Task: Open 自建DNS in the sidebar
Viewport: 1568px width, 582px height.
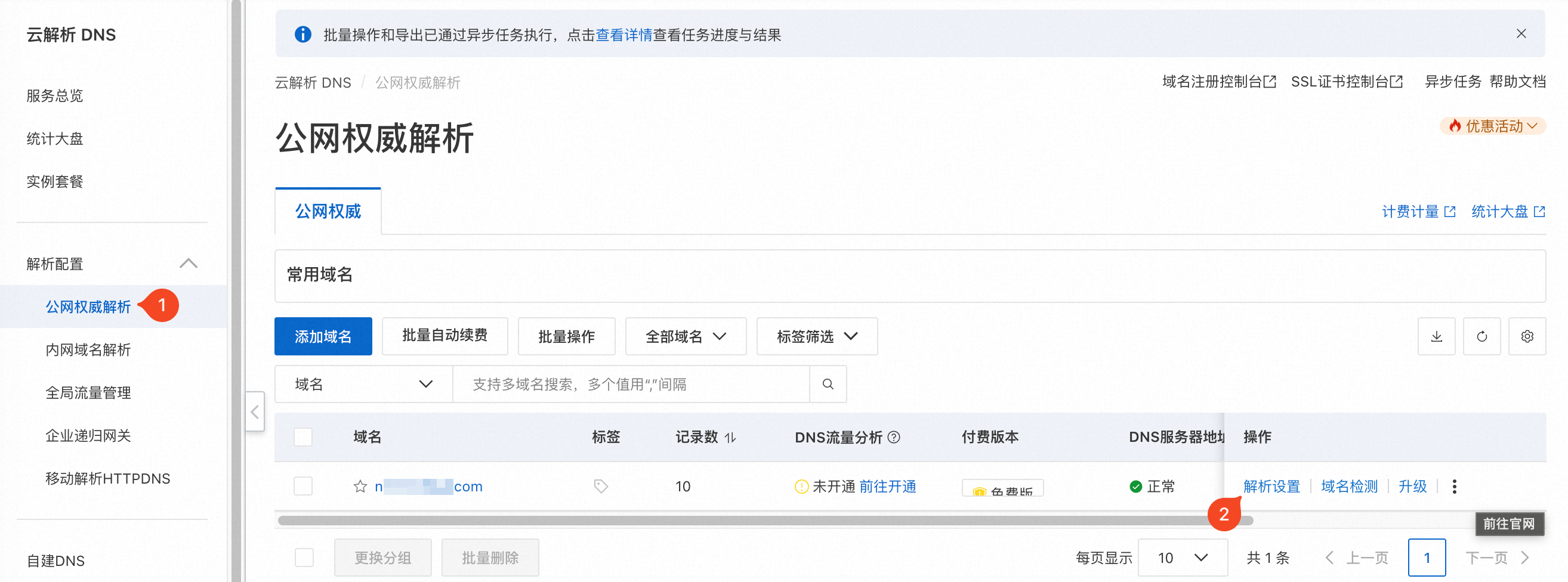Action: click(55, 561)
